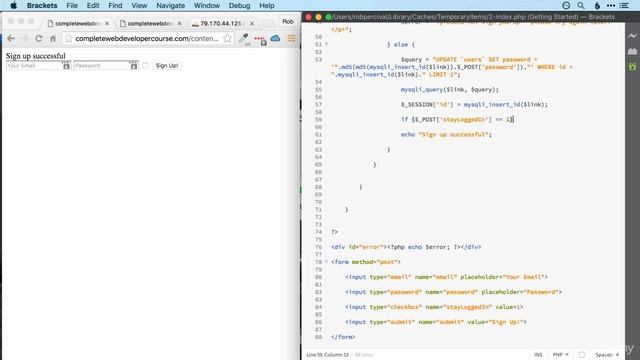Toggle INS insert mode in status bar
Screen dimensions: 640x360
pyautogui.click(x=538, y=355)
